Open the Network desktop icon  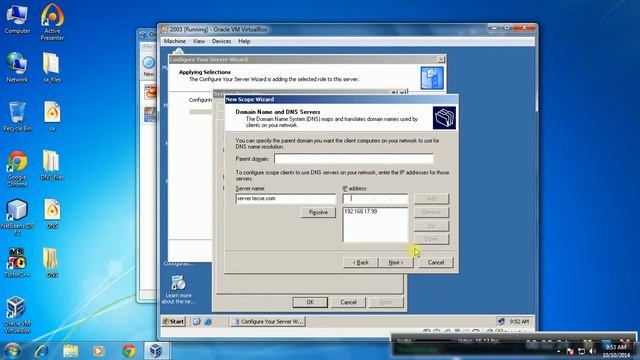pyautogui.click(x=17, y=68)
